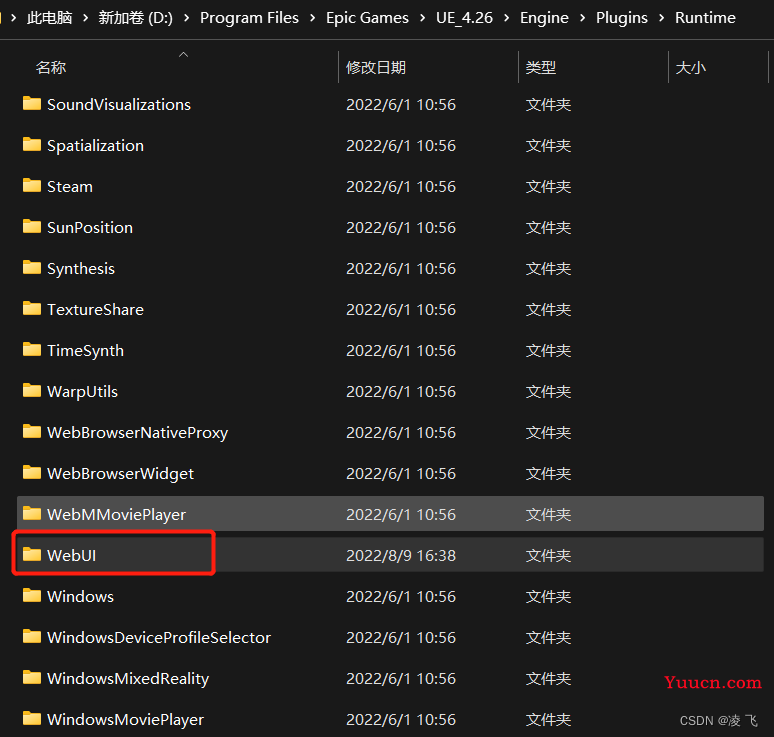Select the WindowsMixedReality folder name

(x=128, y=678)
